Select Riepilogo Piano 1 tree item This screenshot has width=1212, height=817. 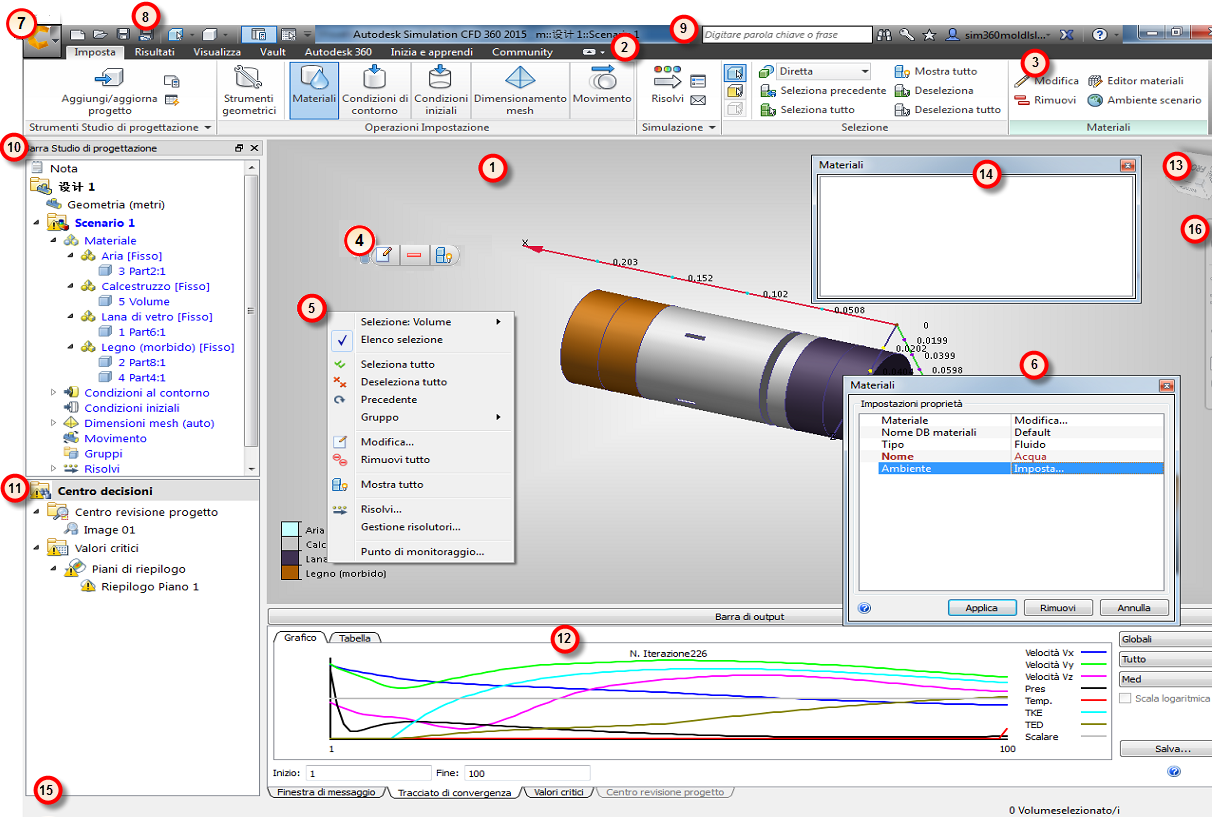point(150,587)
